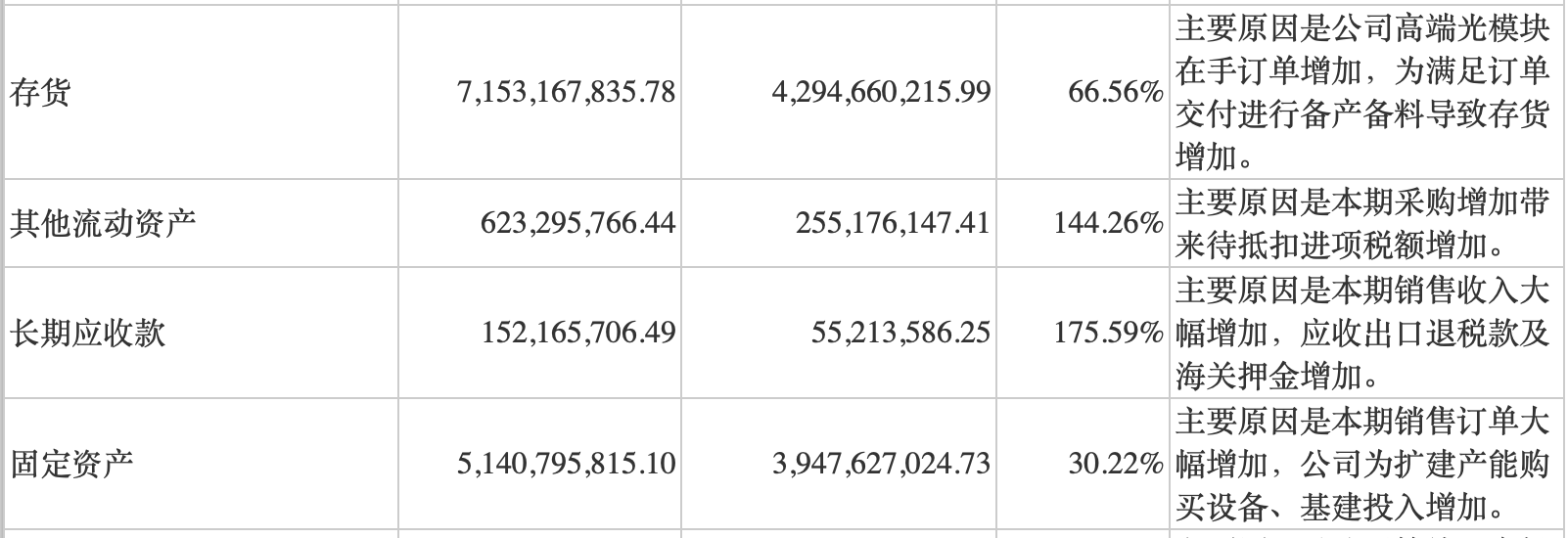The height and width of the screenshot is (538, 1568).
Task: Click the 存货 row label
Action: click(x=41, y=93)
